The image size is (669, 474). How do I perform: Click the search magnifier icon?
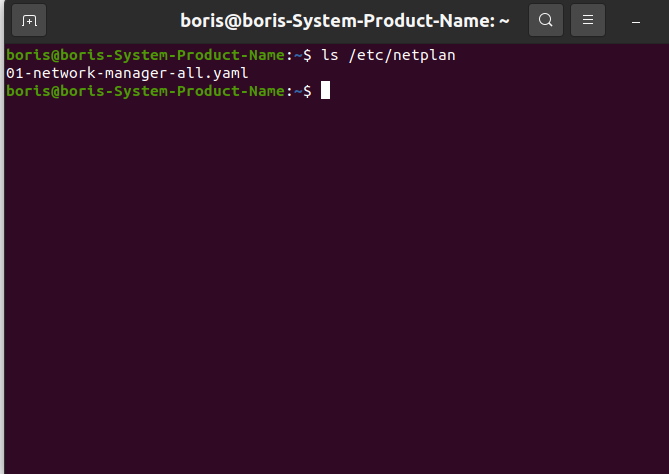[545, 20]
